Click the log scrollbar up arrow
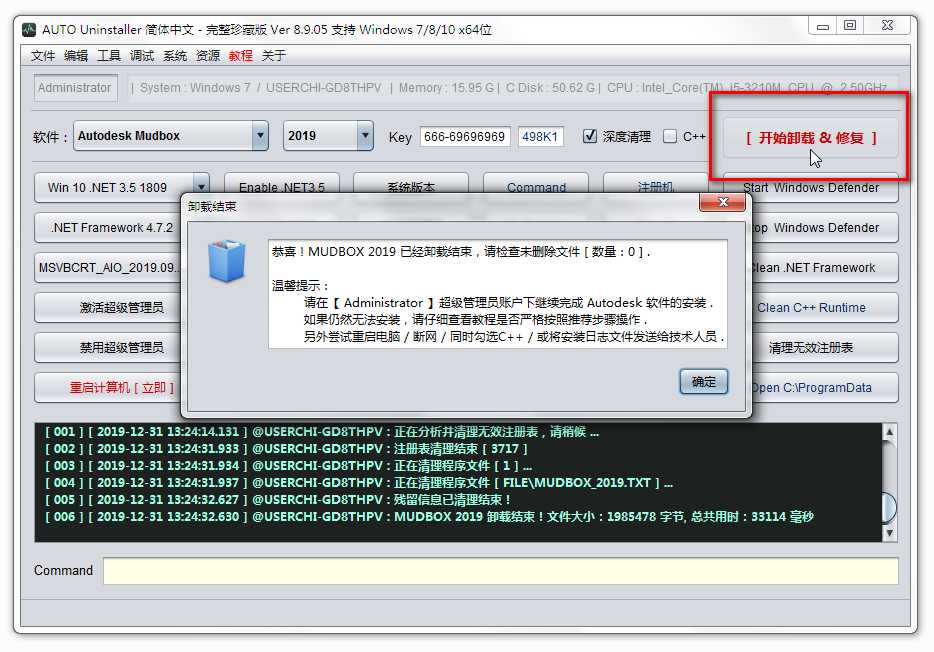This screenshot has width=934, height=652. pyautogui.click(x=889, y=432)
